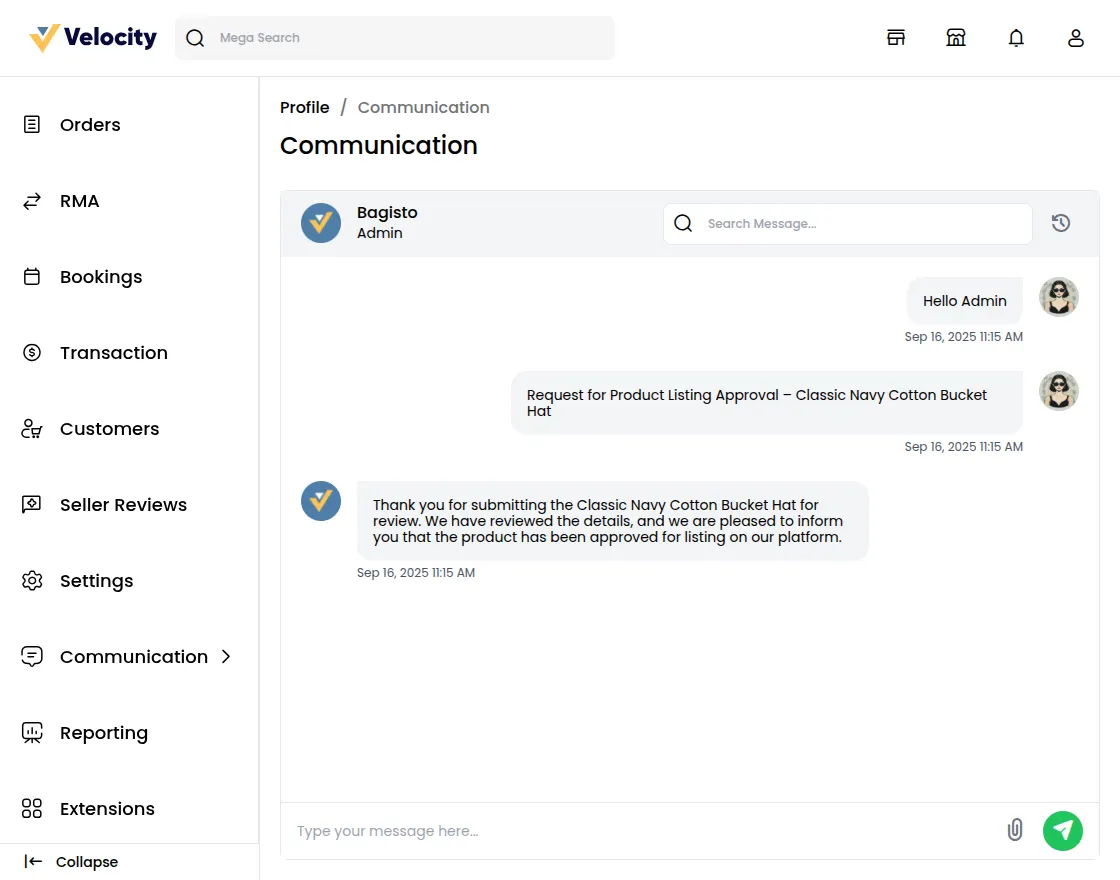View chat history via the clock icon
Image resolution: width=1120 pixels, height=880 pixels.
pos(1060,223)
